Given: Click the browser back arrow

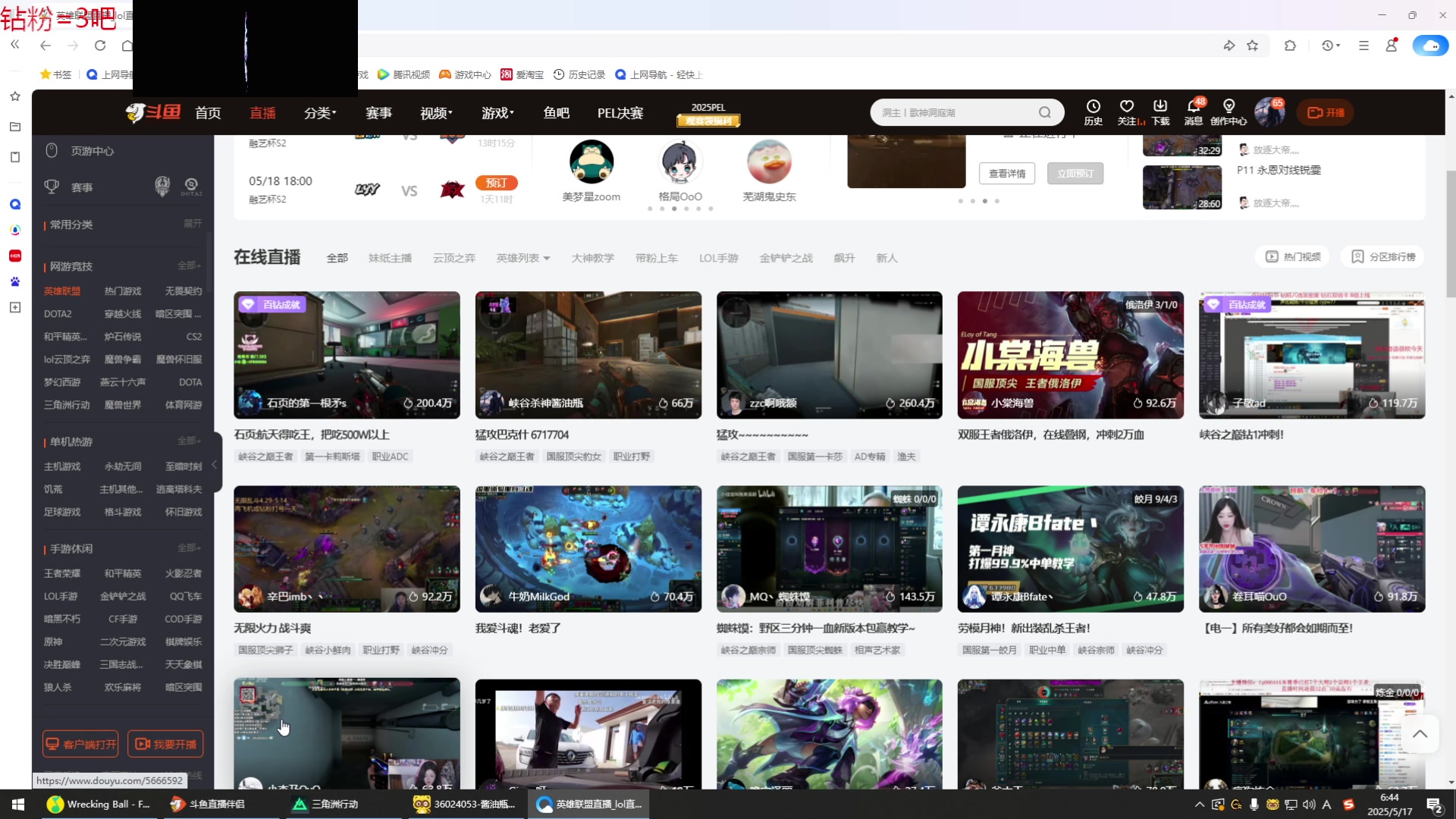Looking at the screenshot, I should pos(45,45).
